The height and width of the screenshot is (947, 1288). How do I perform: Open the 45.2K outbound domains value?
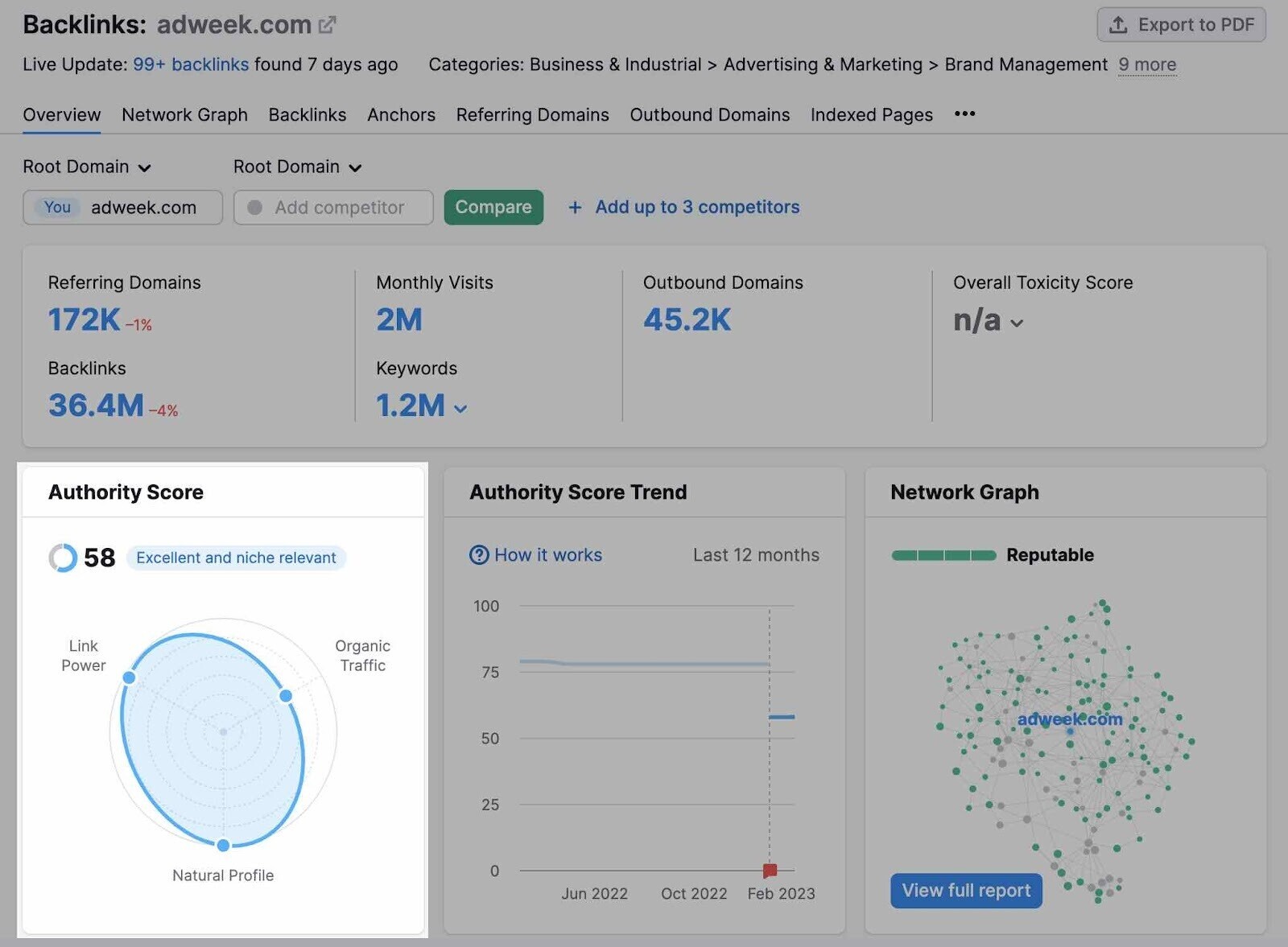pos(687,320)
